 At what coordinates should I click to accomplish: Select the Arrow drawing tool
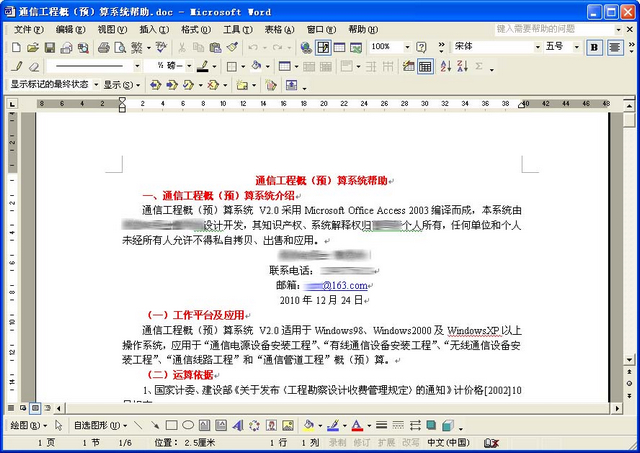pyautogui.click(x=155, y=426)
